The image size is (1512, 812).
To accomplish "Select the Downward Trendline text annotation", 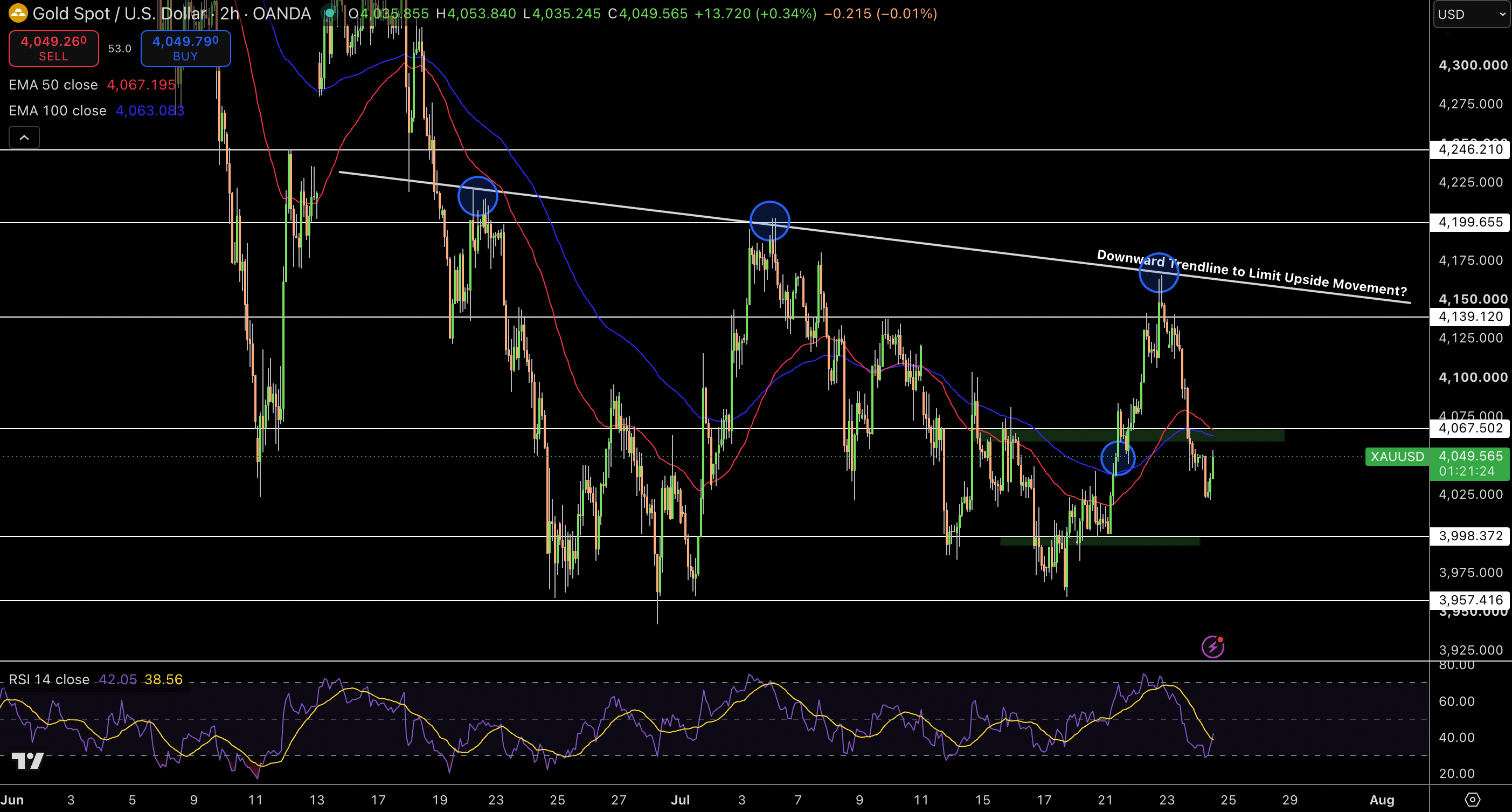I will click(x=1252, y=273).
